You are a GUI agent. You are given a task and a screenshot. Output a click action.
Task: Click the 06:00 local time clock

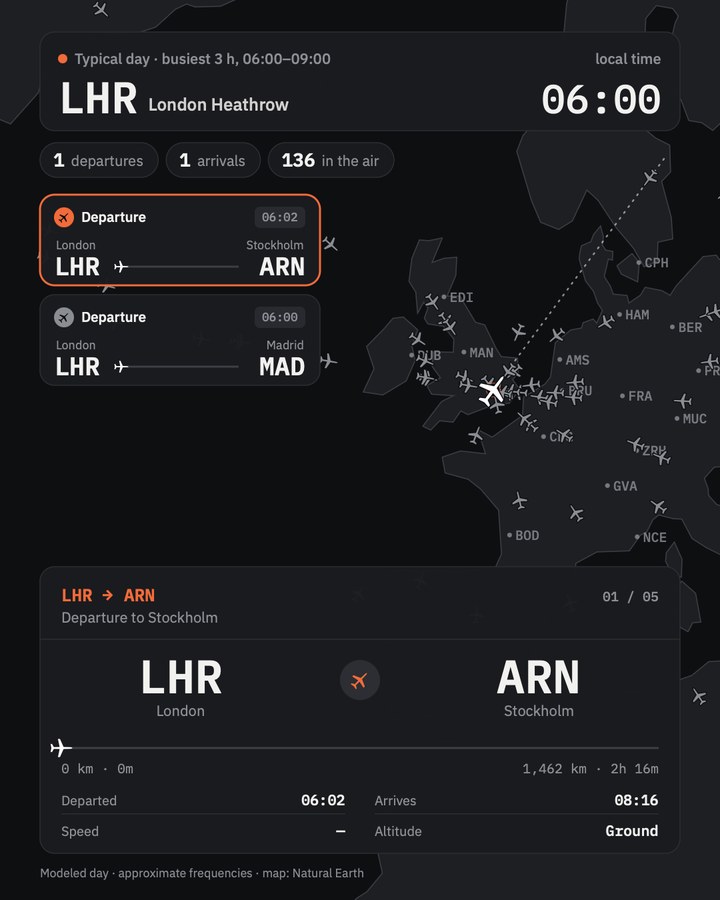coord(601,99)
